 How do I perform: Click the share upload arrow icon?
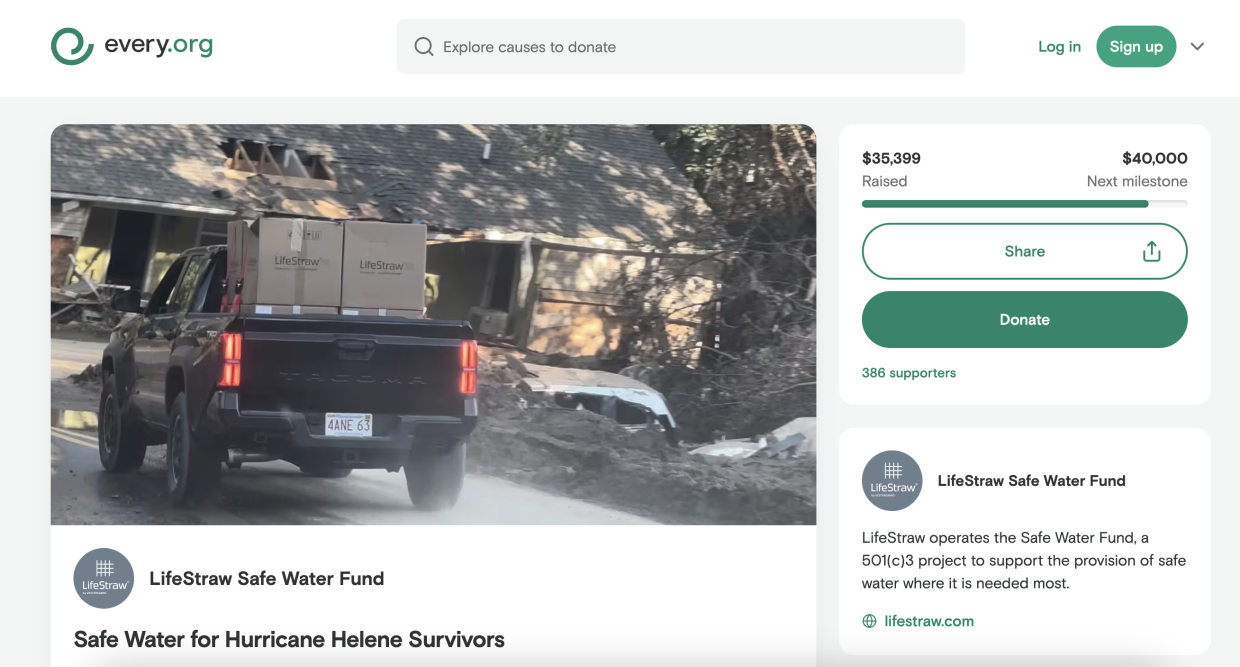pos(1151,252)
